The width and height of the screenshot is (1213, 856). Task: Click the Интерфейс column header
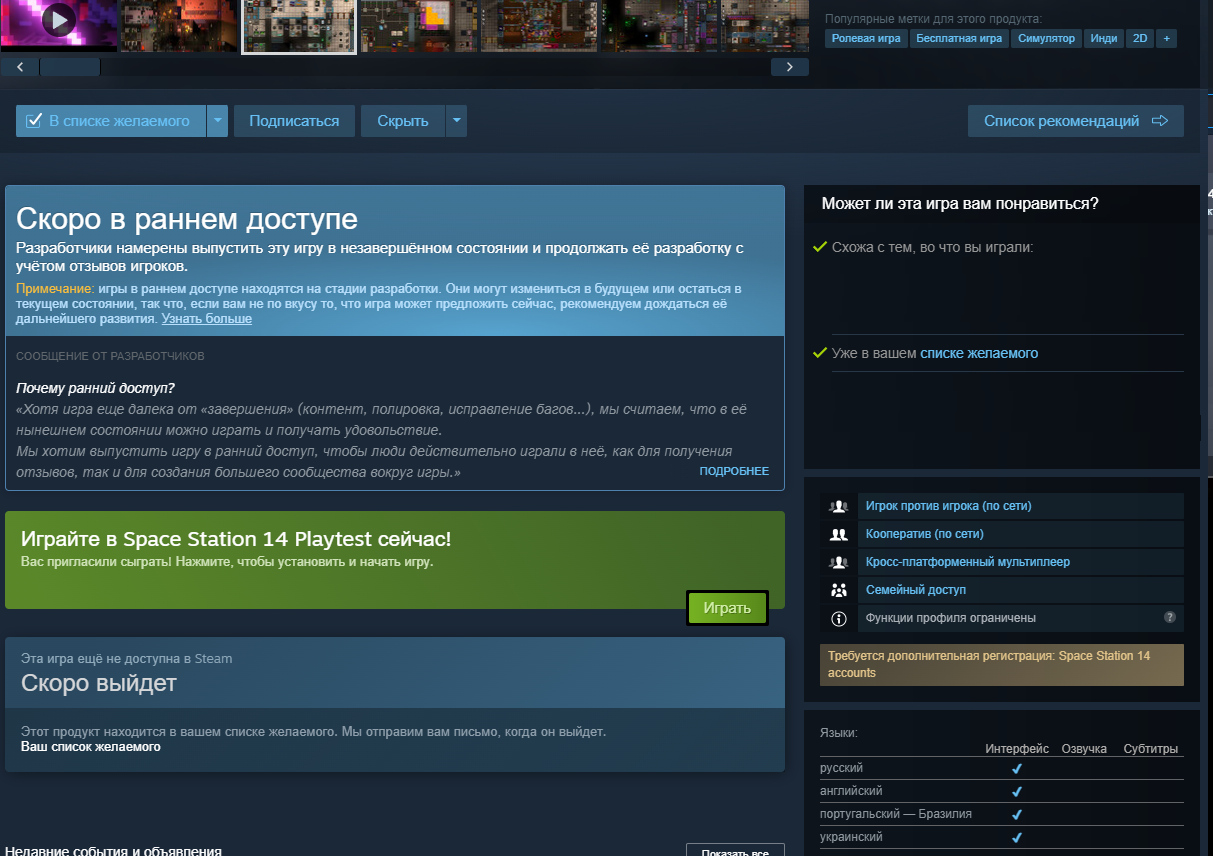click(x=1017, y=749)
